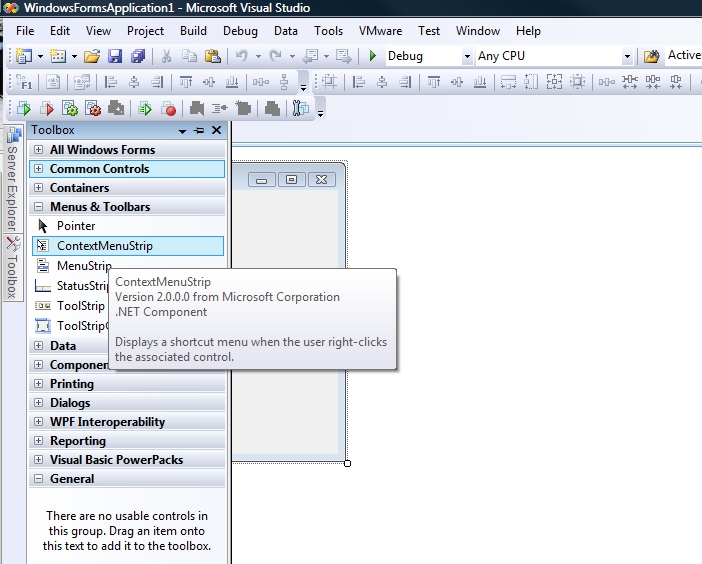
Task: Collapse the Menus & Toolbars group
Action: click(39, 207)
